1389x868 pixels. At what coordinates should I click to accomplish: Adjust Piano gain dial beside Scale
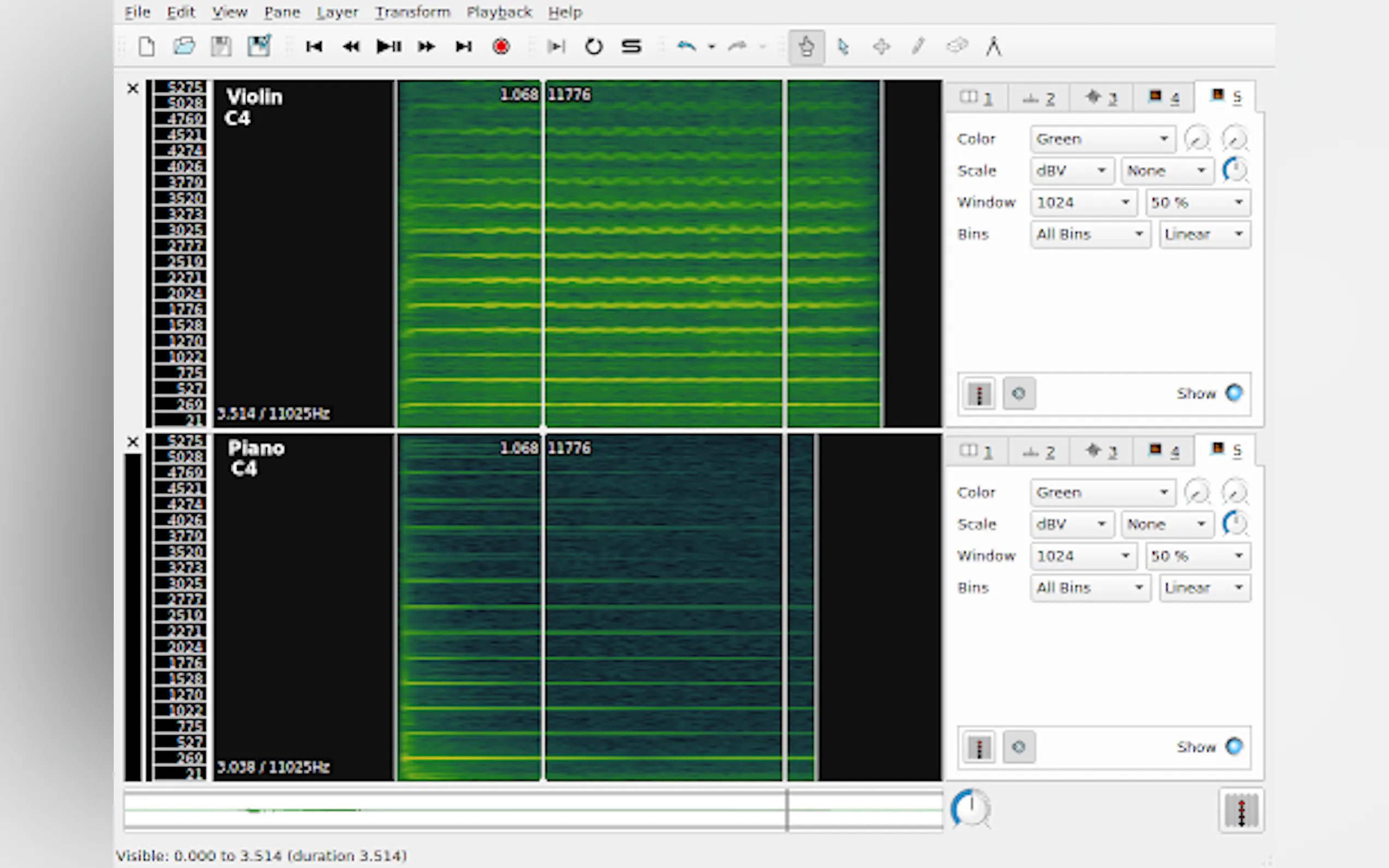coord(1235,524)
